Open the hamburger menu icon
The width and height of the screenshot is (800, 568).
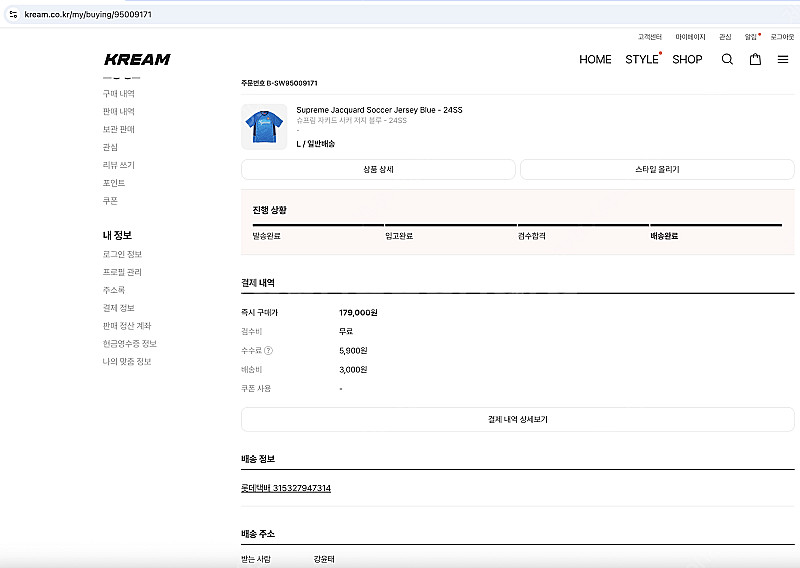click(783, 59)
